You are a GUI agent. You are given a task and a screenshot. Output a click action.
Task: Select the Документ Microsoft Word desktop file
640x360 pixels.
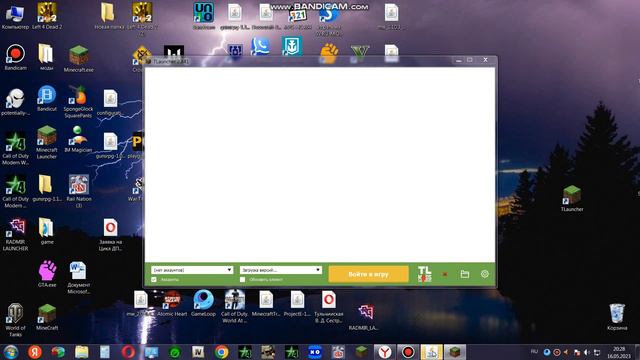[x=78, y=278]
